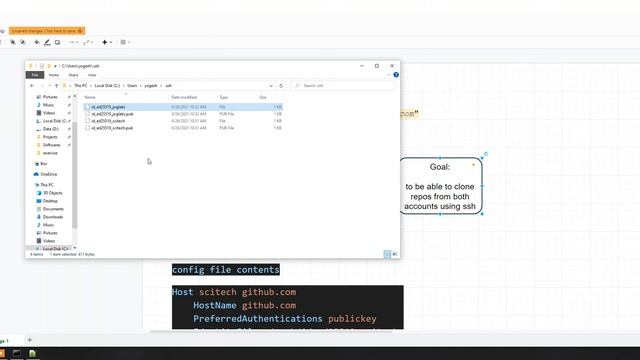This screenshot has width=640, height=360.
Task: Open Softwares folder in Quick access
Action: pyautogui.click(x=51, y=145)
